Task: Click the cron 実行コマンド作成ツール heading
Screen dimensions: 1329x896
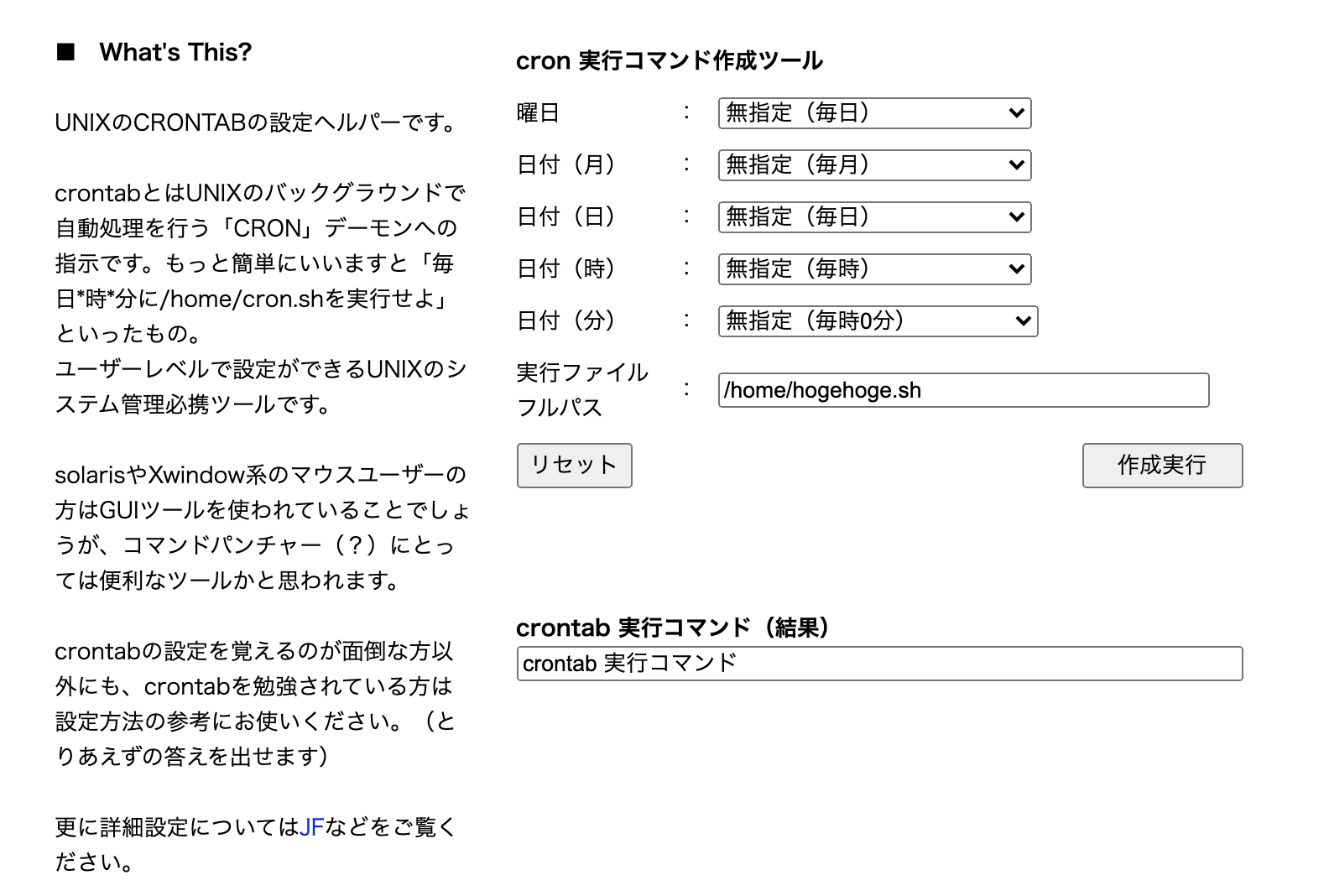Action: pos(669,60)
